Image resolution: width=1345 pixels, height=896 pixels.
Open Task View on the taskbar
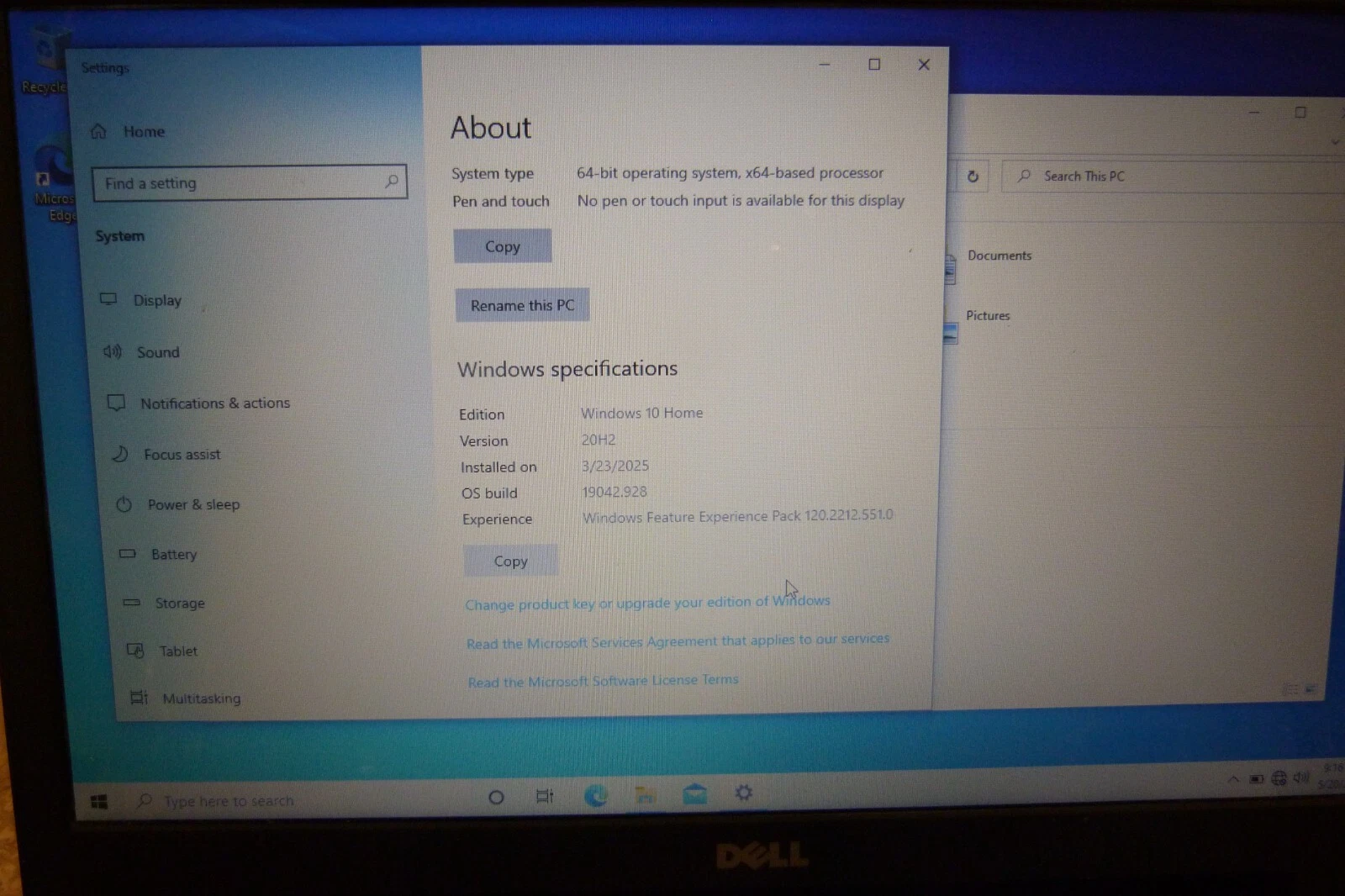(545, 796)
